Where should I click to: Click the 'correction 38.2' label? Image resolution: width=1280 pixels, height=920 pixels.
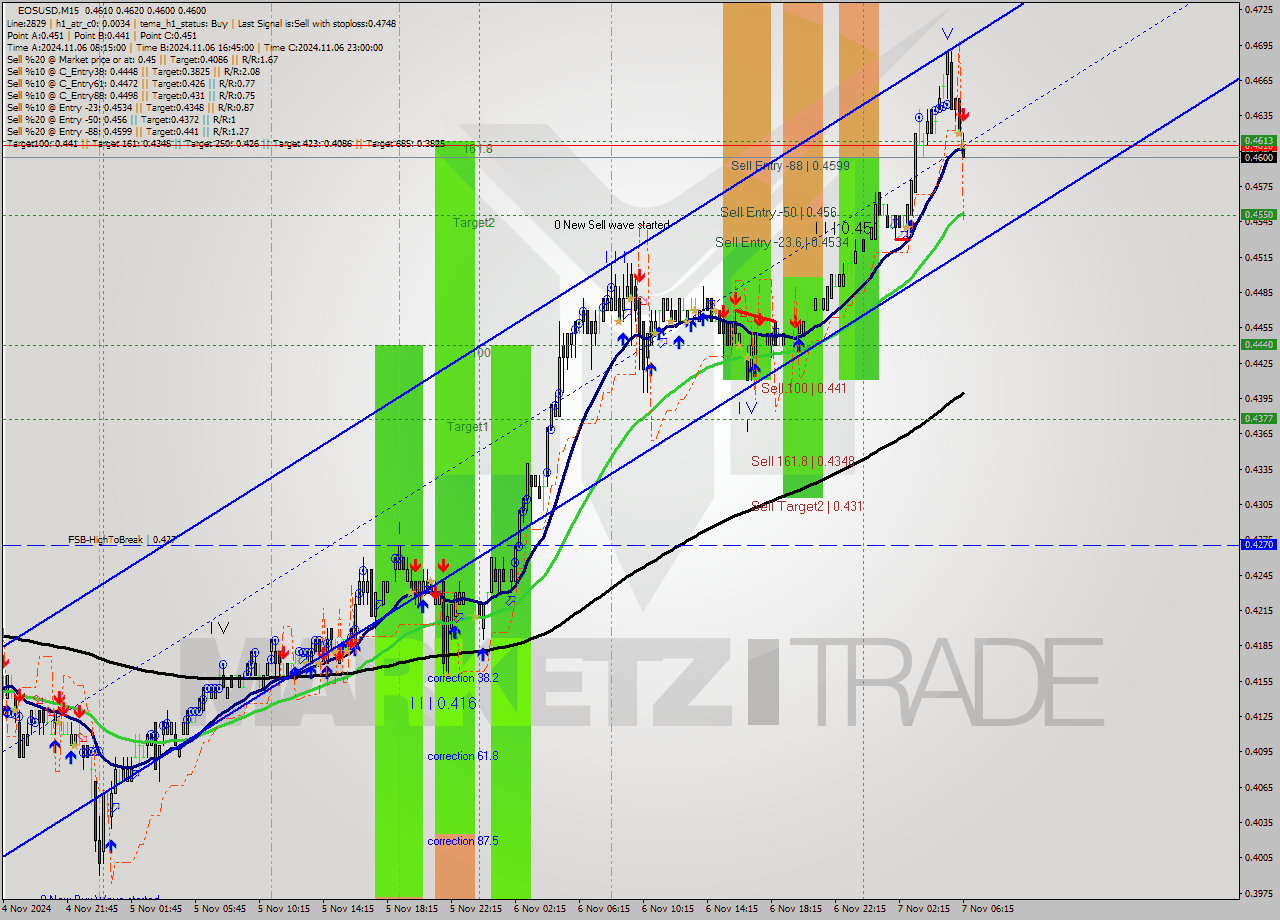462,678
